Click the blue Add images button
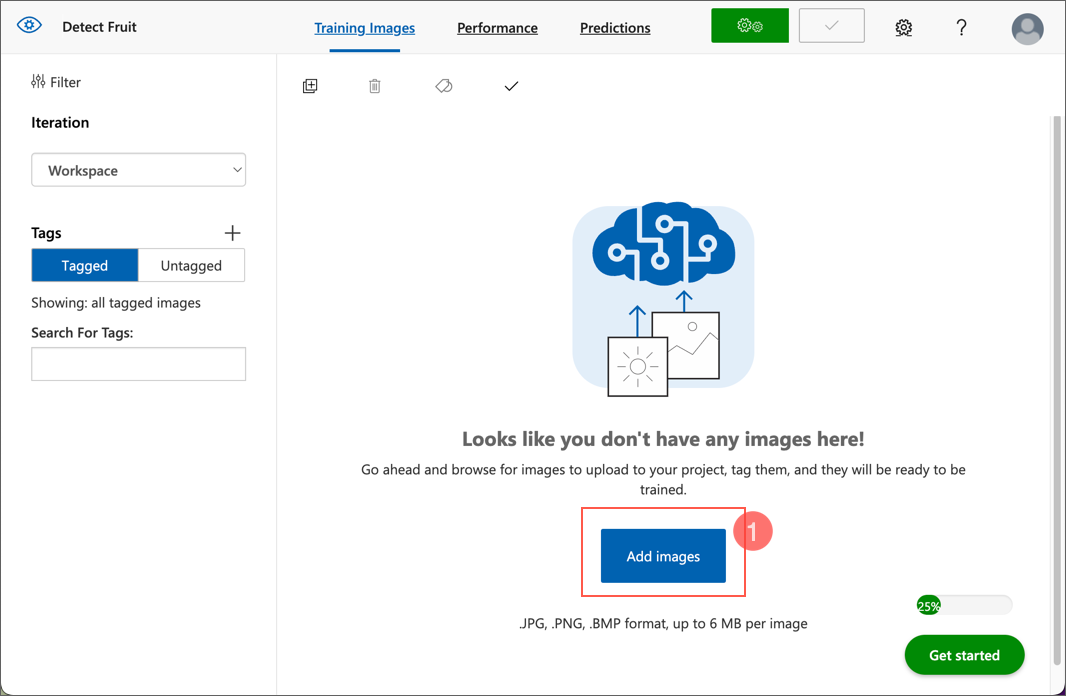 coord(663,555)
